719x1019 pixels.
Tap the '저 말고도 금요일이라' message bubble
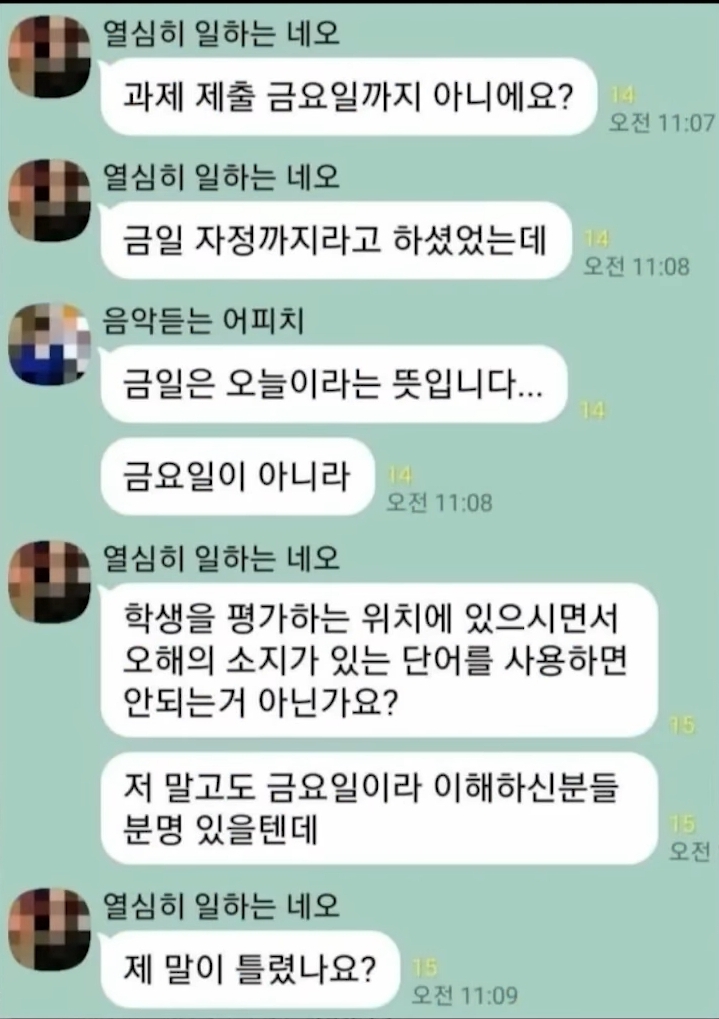tap(379, 808)
